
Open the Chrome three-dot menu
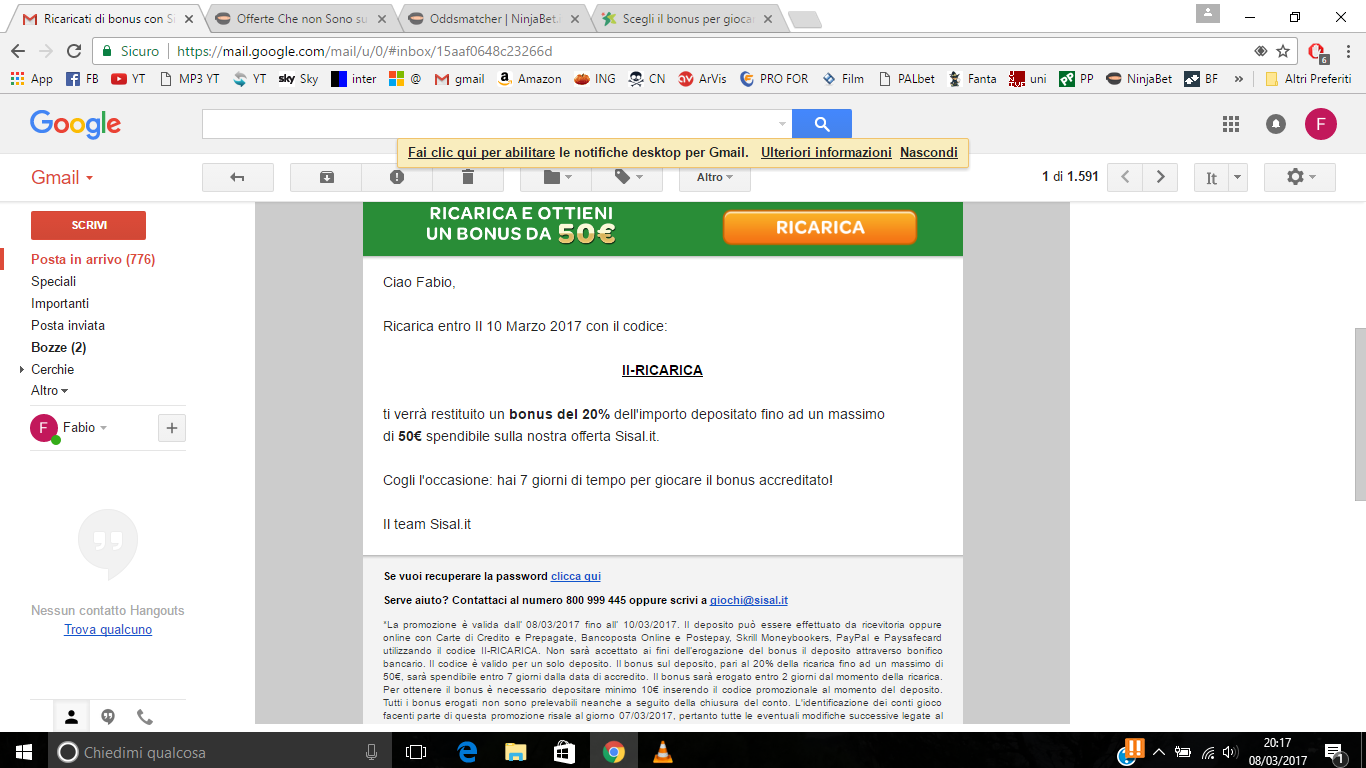point(1348,51)
